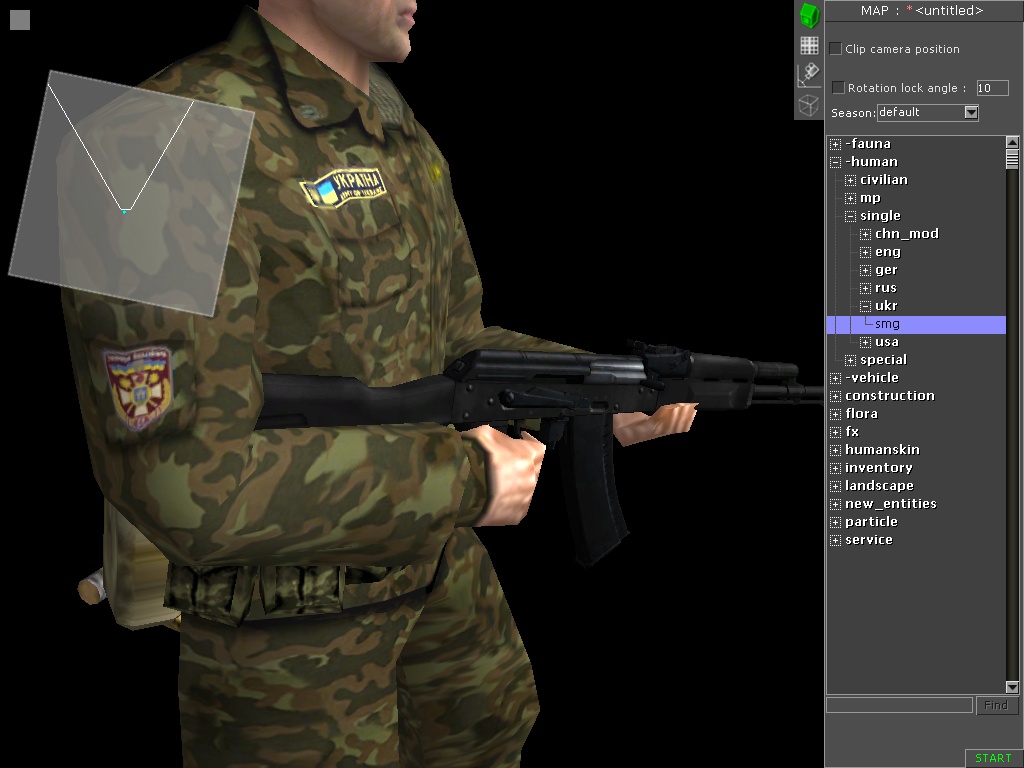Select the inventory label in the tree
This screenshot has height=768, width=1024.
point(879,468)
